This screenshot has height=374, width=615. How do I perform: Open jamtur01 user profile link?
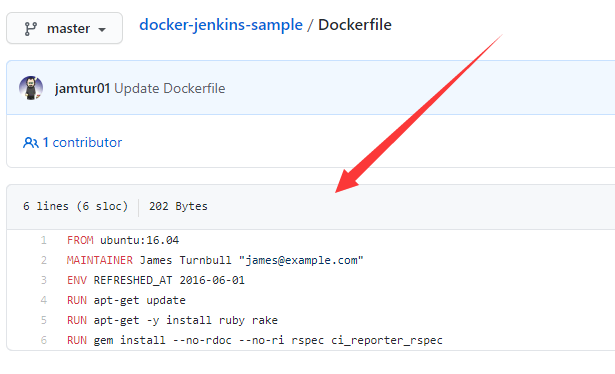(82, 88)
